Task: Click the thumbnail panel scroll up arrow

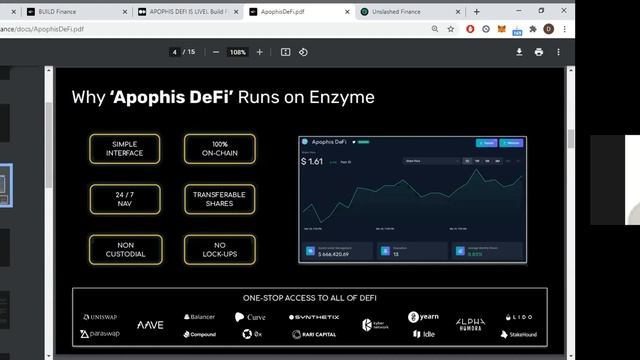Action: pyautogui.click(x=49, y=70)
